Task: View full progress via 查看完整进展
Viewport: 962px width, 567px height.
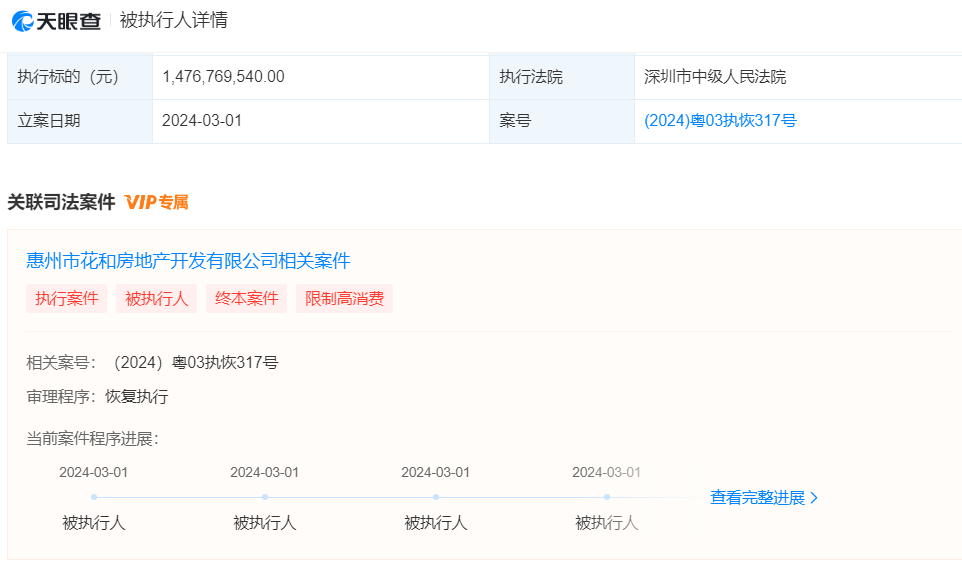Action: tap(757, 498)
